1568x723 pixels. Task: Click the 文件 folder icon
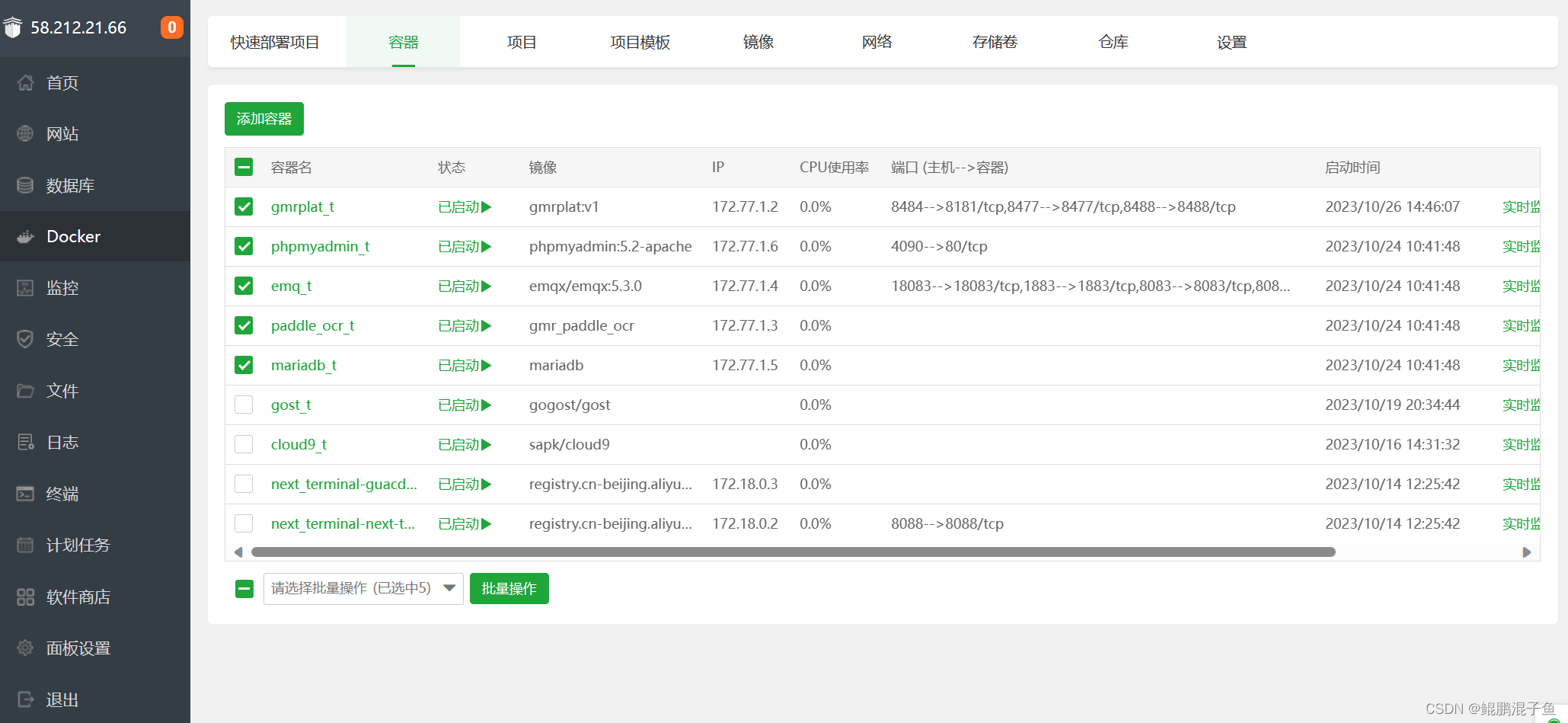[26, 391]
